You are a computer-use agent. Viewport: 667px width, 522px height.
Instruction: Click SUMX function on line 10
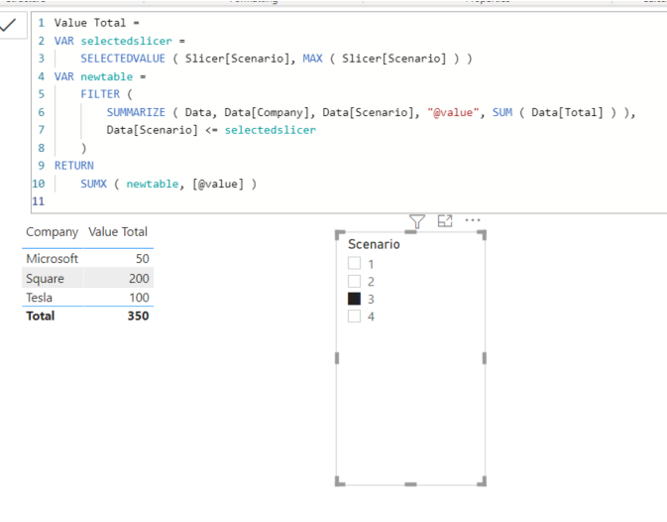(x=94, y=184)
